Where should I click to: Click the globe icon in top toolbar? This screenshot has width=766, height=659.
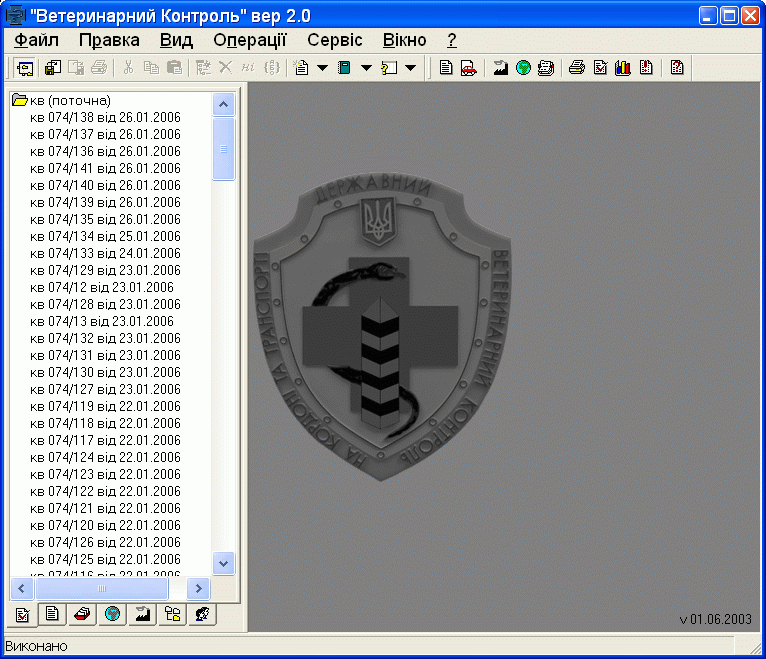523,67
